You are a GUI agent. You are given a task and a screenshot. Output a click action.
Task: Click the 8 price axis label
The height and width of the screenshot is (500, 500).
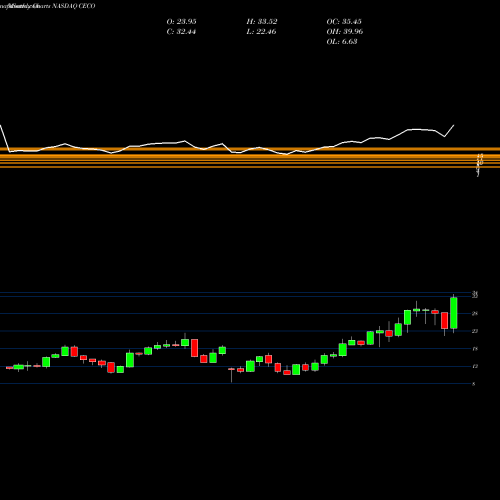tap(474, 384)
